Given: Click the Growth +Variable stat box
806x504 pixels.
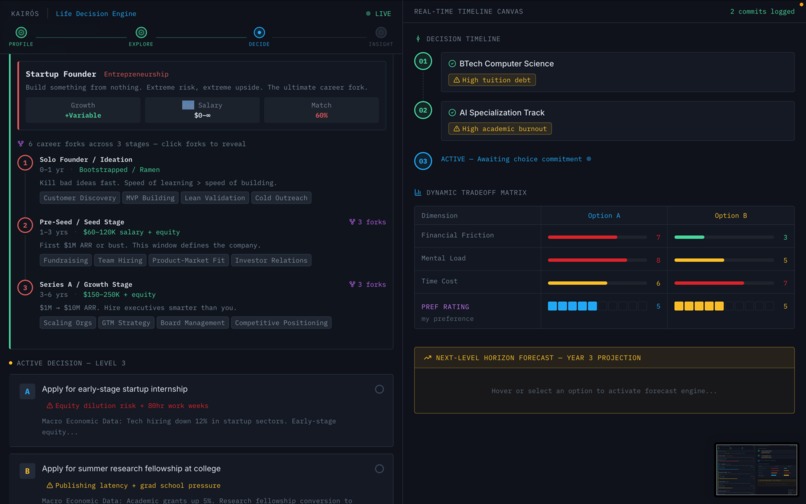Looking at the screenshot, I should (83, 110).
